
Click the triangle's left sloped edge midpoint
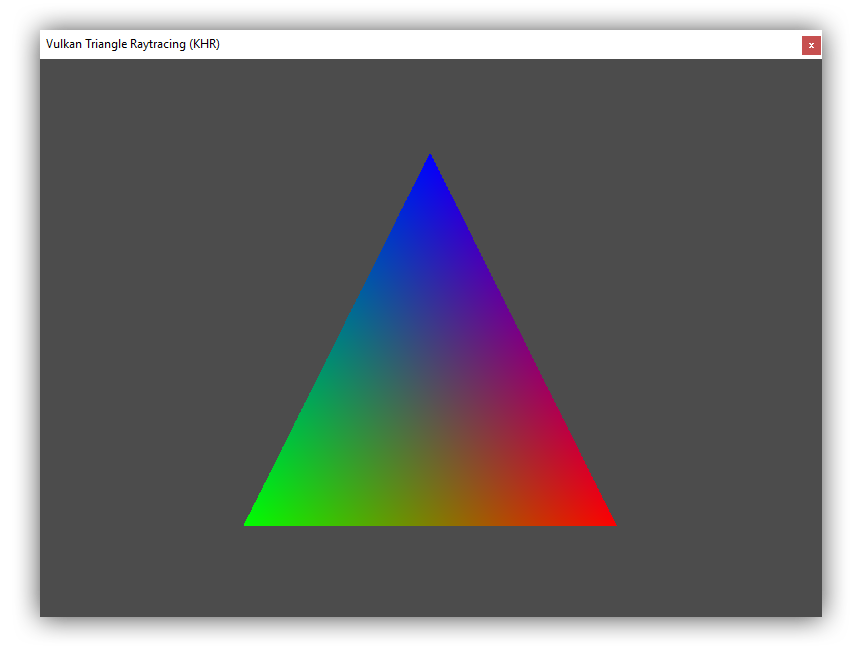[x=337, y=340]
